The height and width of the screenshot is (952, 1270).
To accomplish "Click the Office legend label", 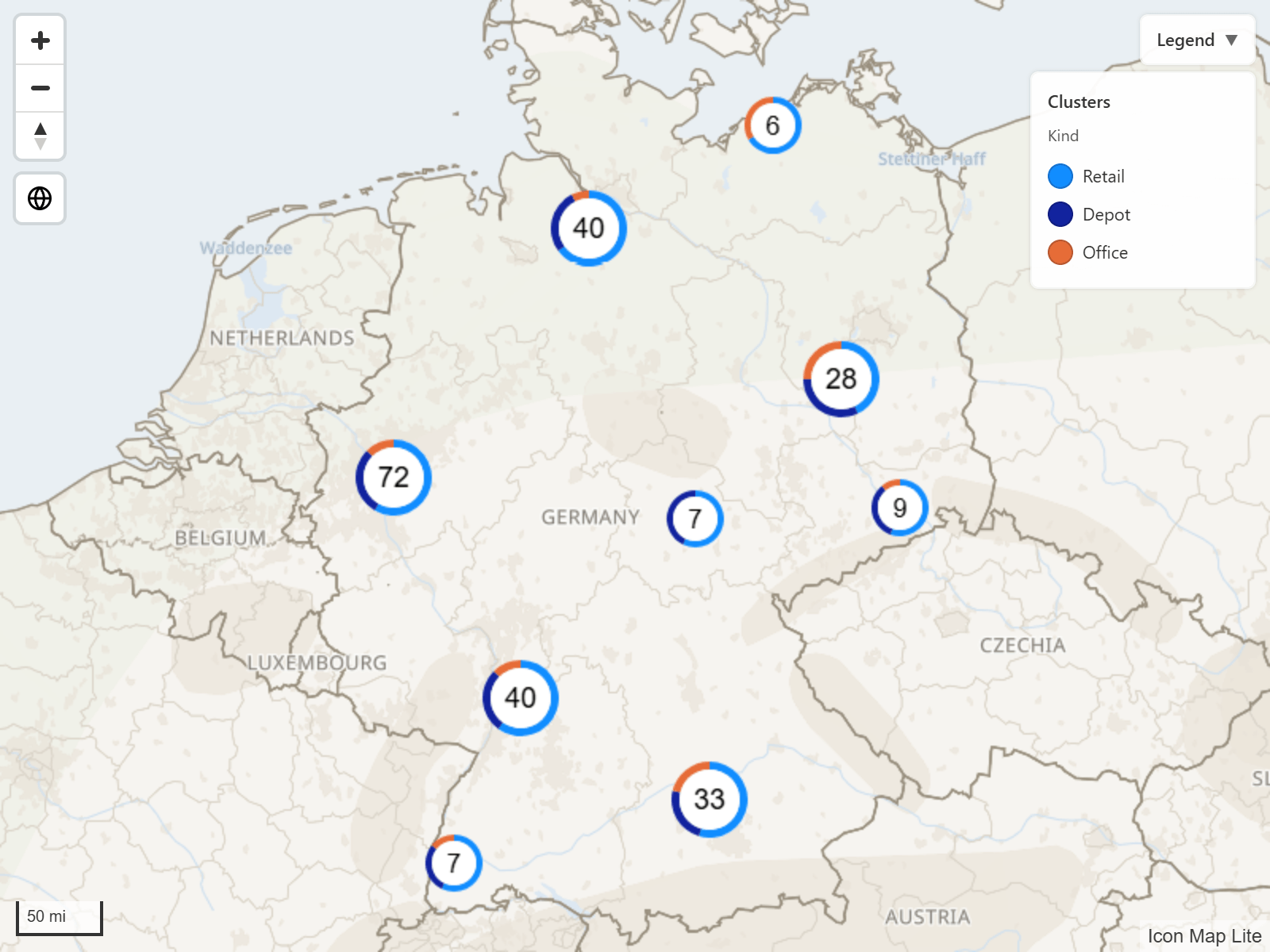I will 1105,252.
